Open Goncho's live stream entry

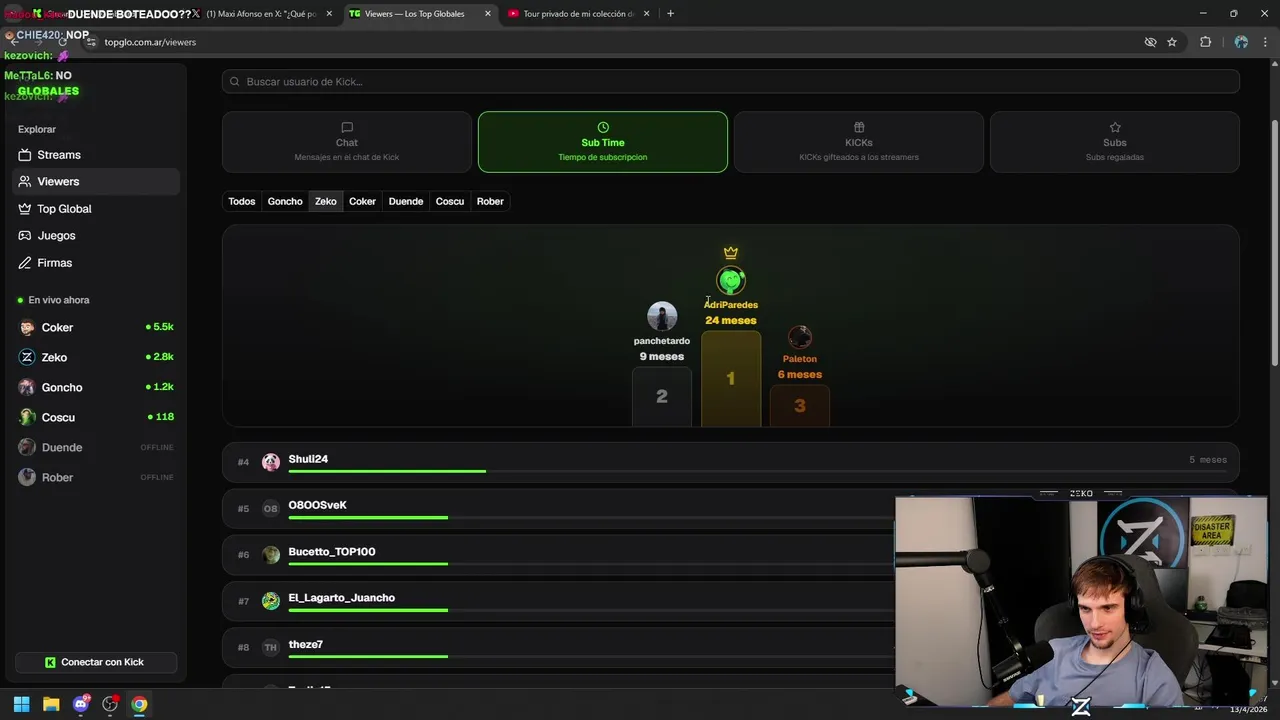[96, 387]
